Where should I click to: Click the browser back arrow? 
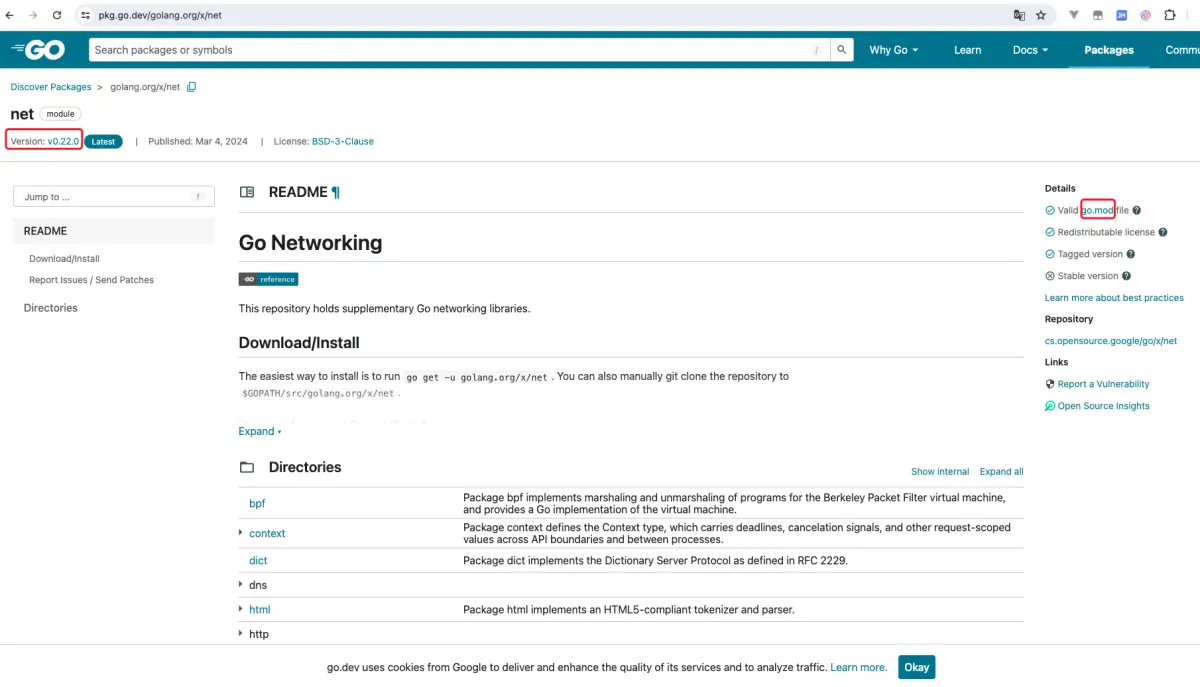point(10,15)
